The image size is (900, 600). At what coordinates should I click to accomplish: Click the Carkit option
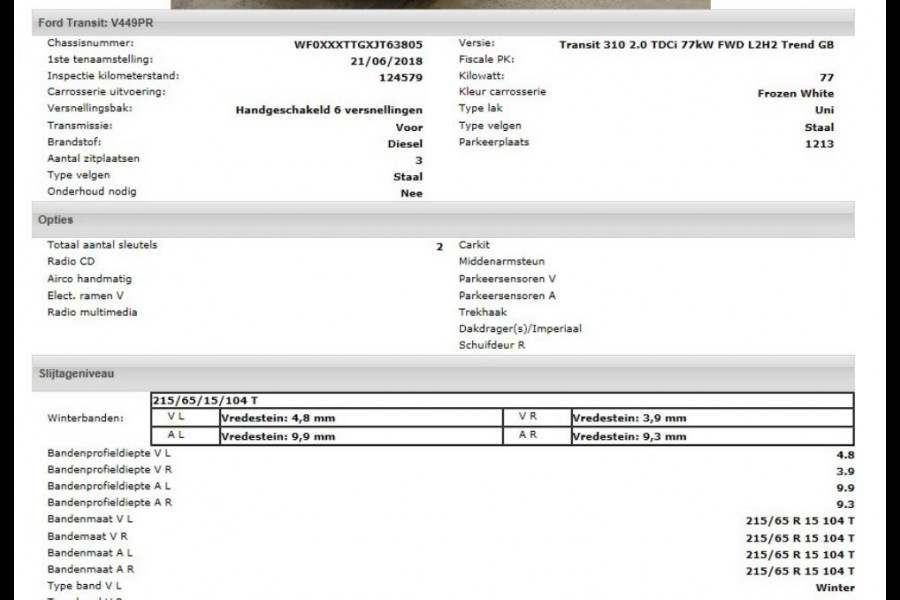[474, 245]
